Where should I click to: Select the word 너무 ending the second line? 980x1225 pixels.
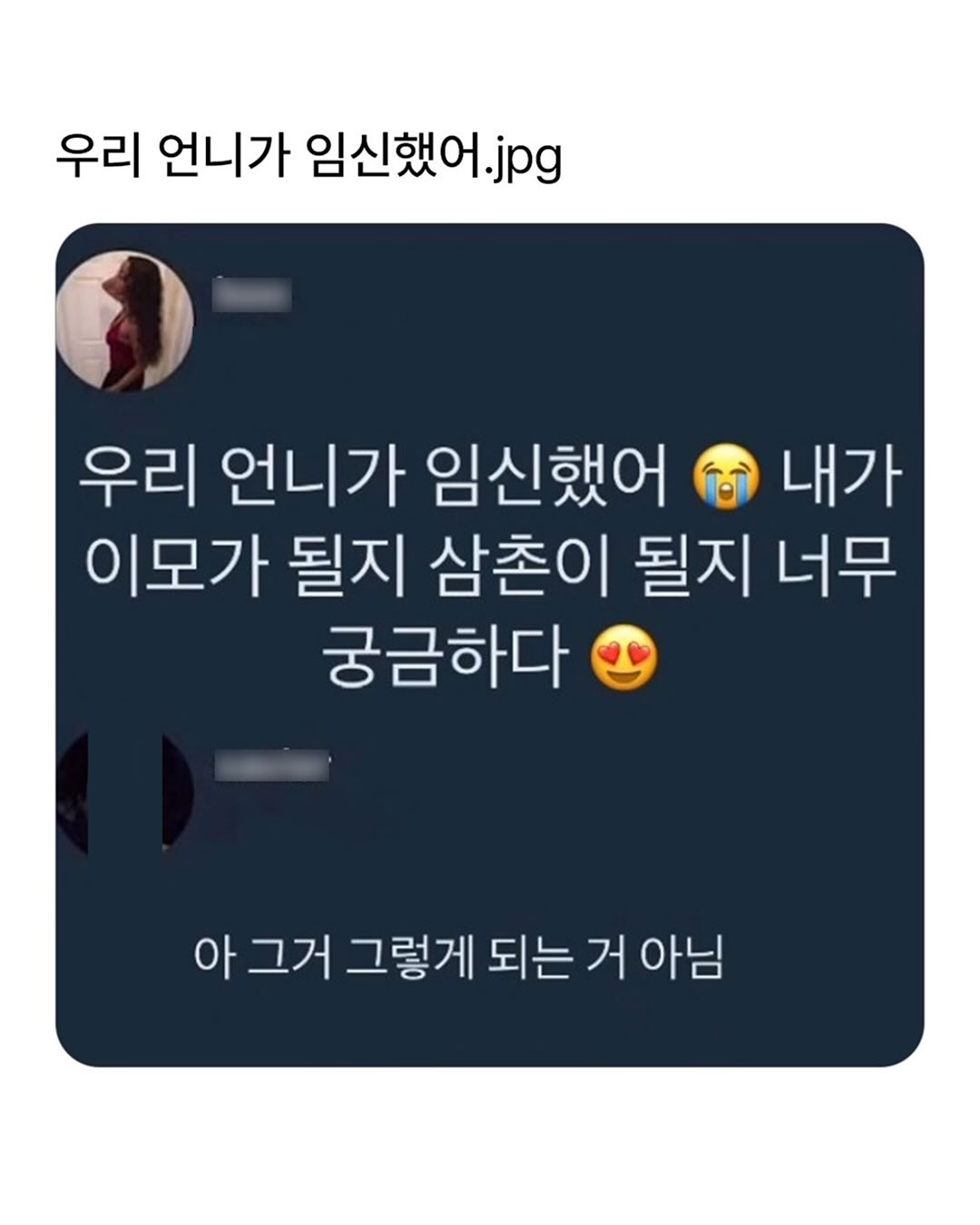(838, 568)
